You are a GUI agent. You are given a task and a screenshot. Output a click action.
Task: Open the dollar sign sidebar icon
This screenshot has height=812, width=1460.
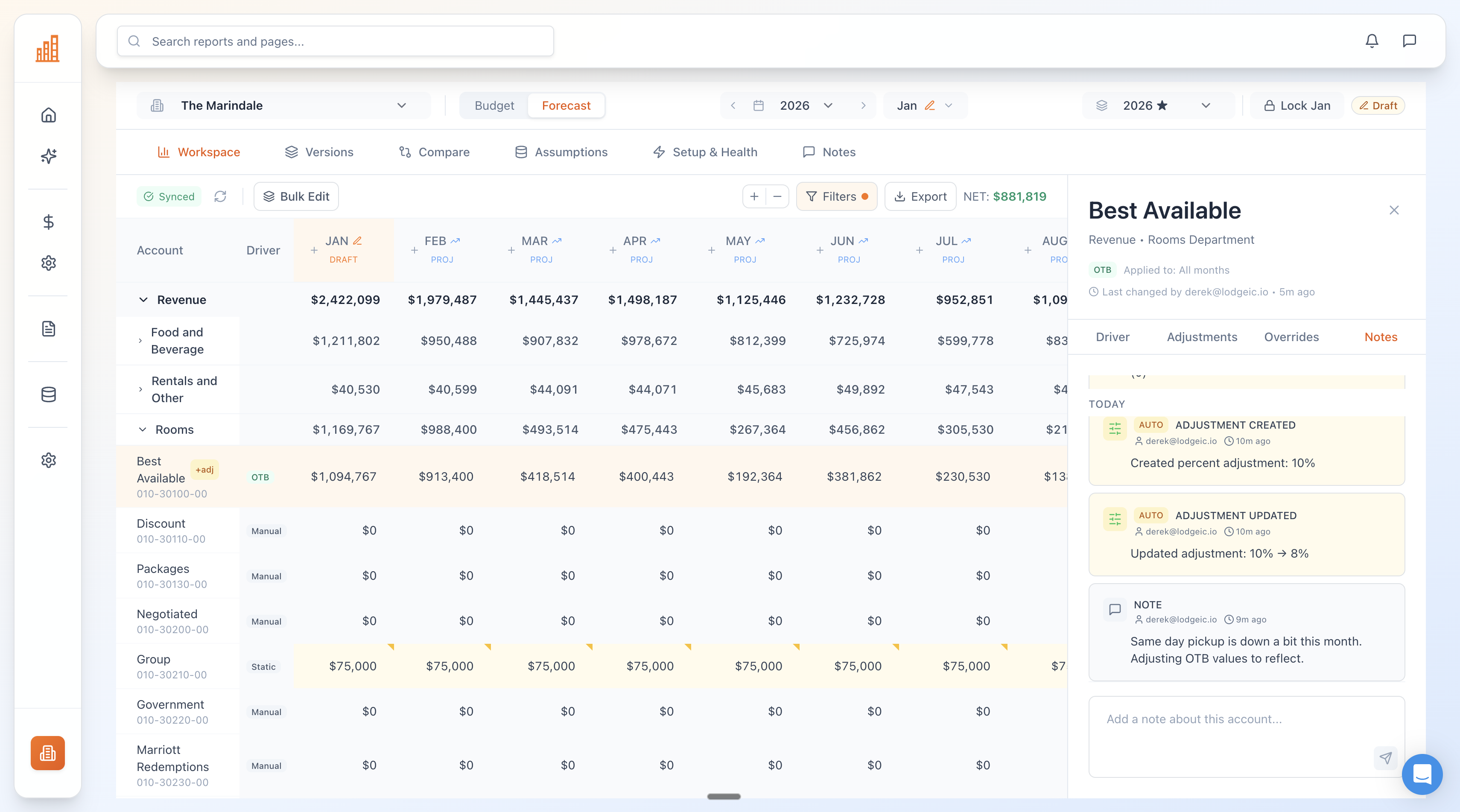pyautogui.click(x=49, y=222)
